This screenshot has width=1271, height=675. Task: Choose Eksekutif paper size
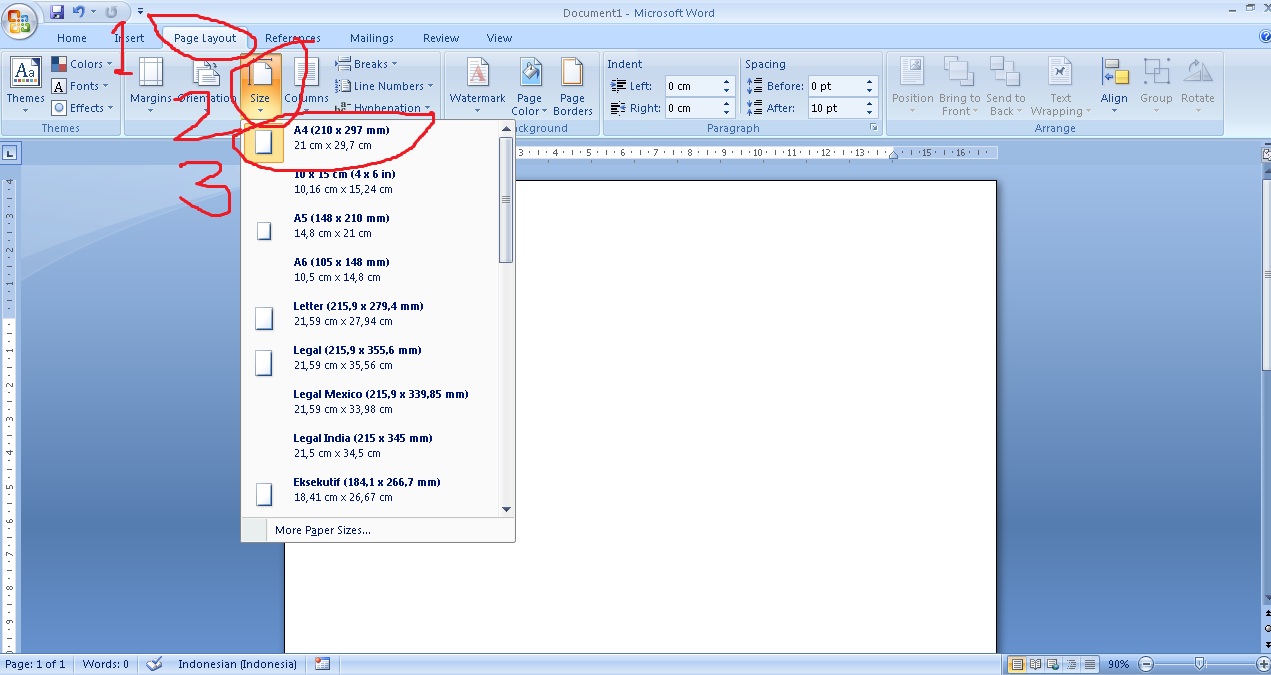pyautogui.click(x=371, y=490)
